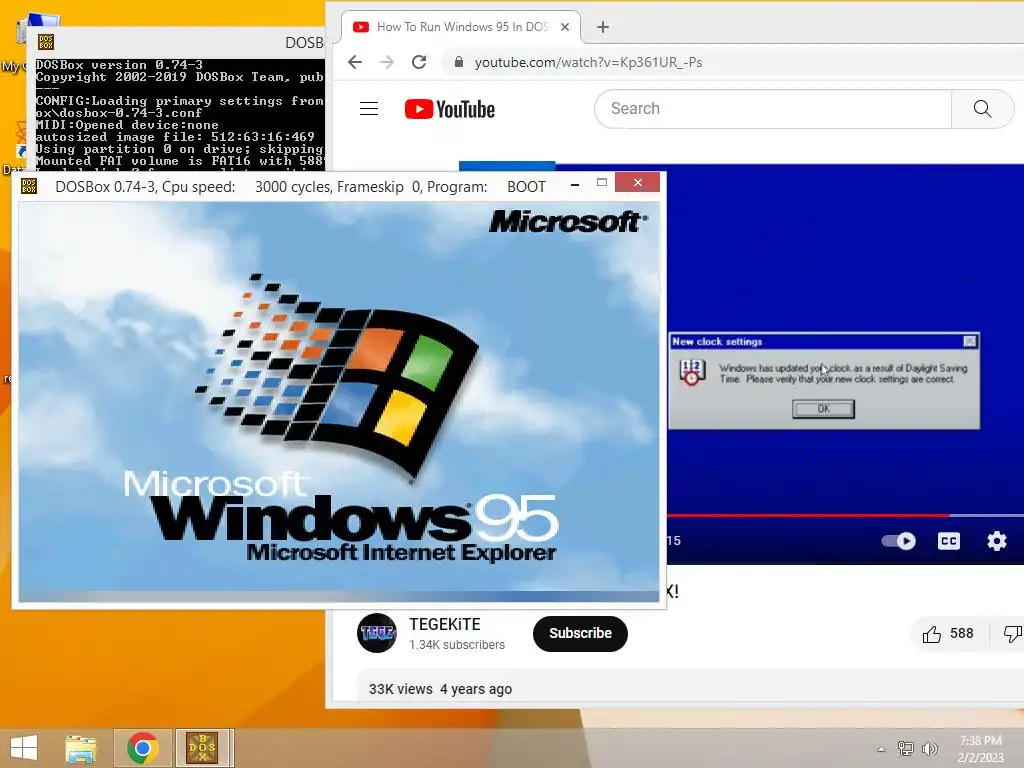The width and height of the screenshot is (1024, 768).
Task: Toggle the video autoplay switch
Action: tap(899, 541)
